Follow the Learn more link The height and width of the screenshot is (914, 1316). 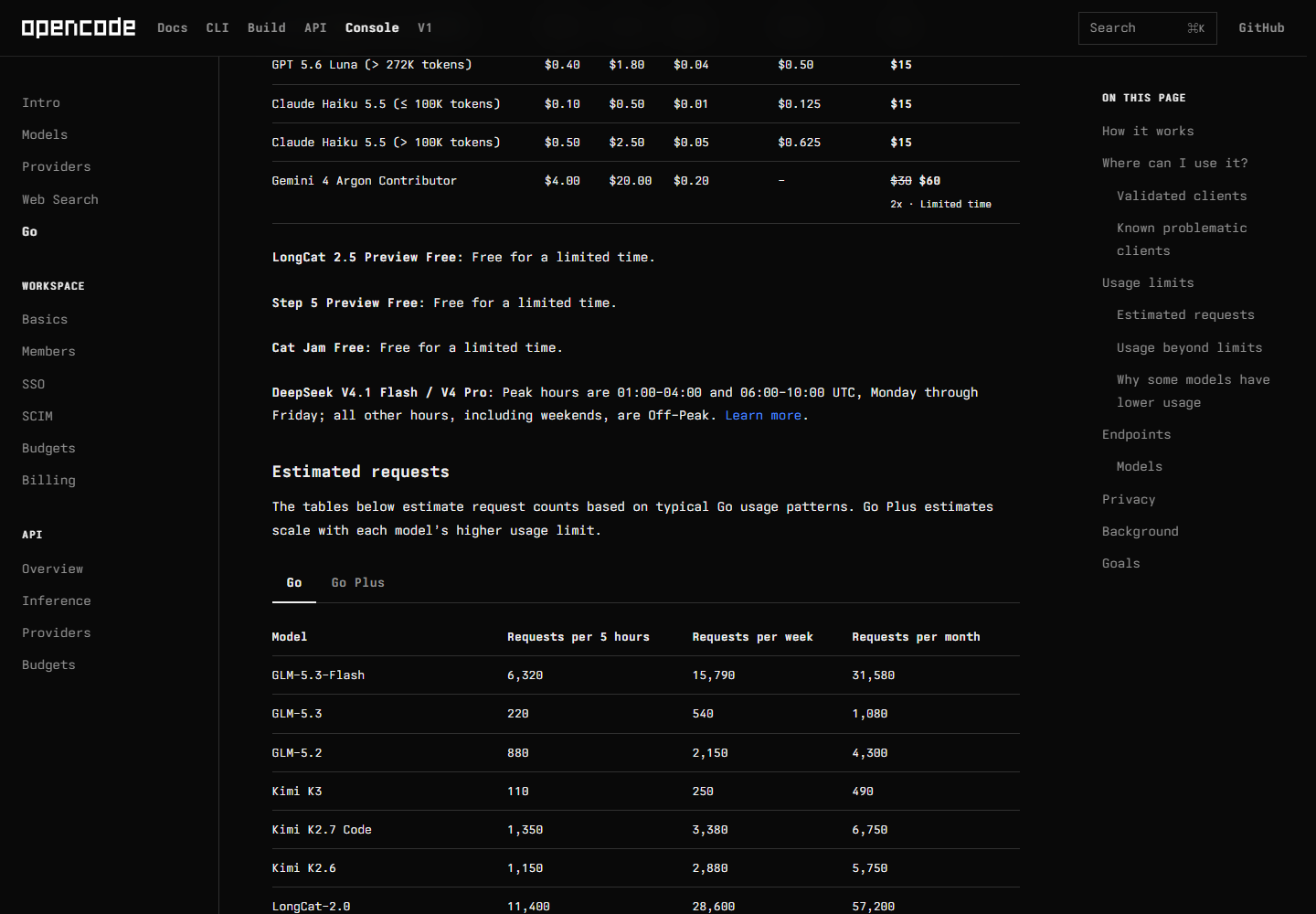click(763, 415)
